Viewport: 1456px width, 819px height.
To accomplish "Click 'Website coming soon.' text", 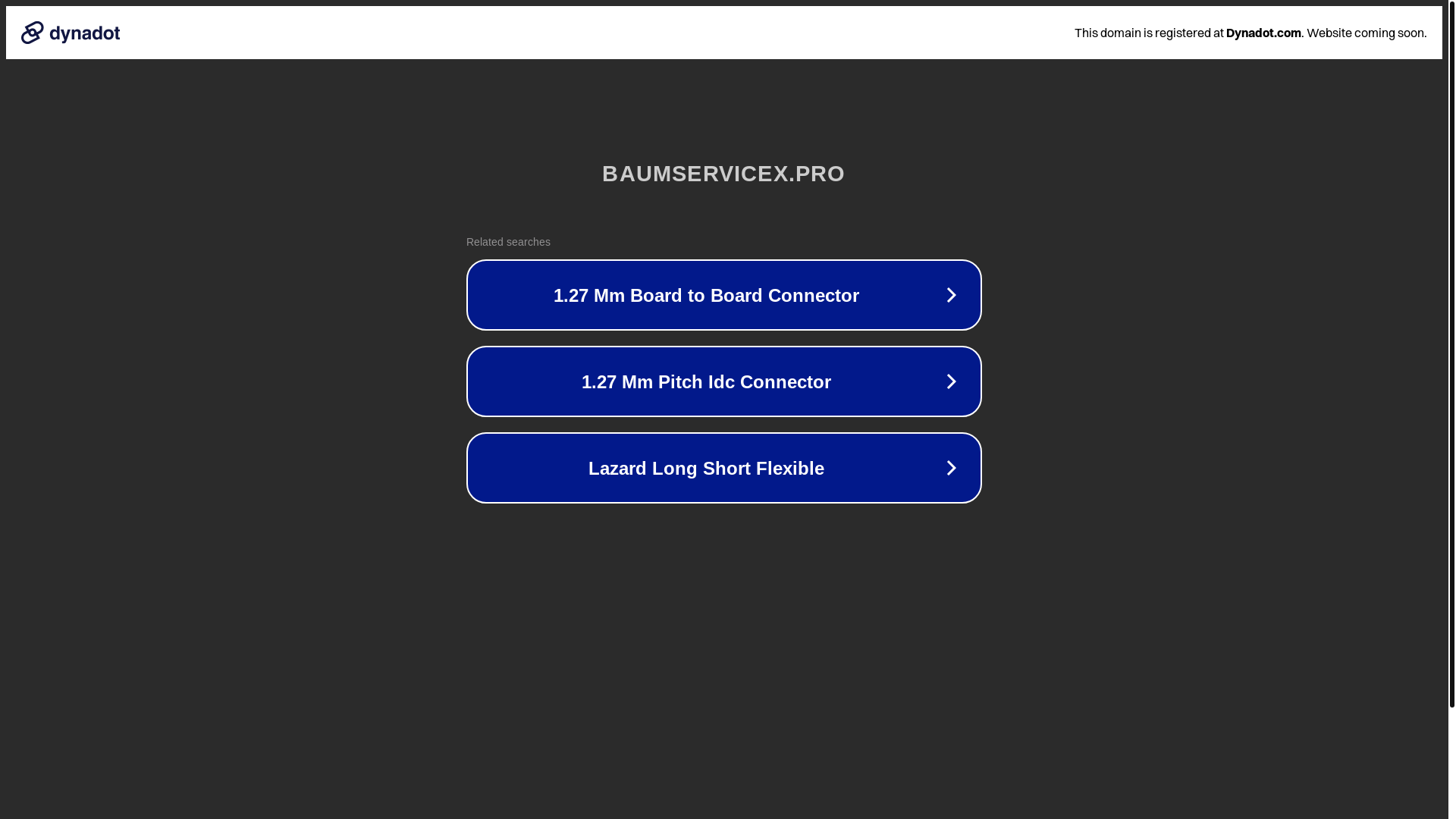I will (x=1367, y=33).
